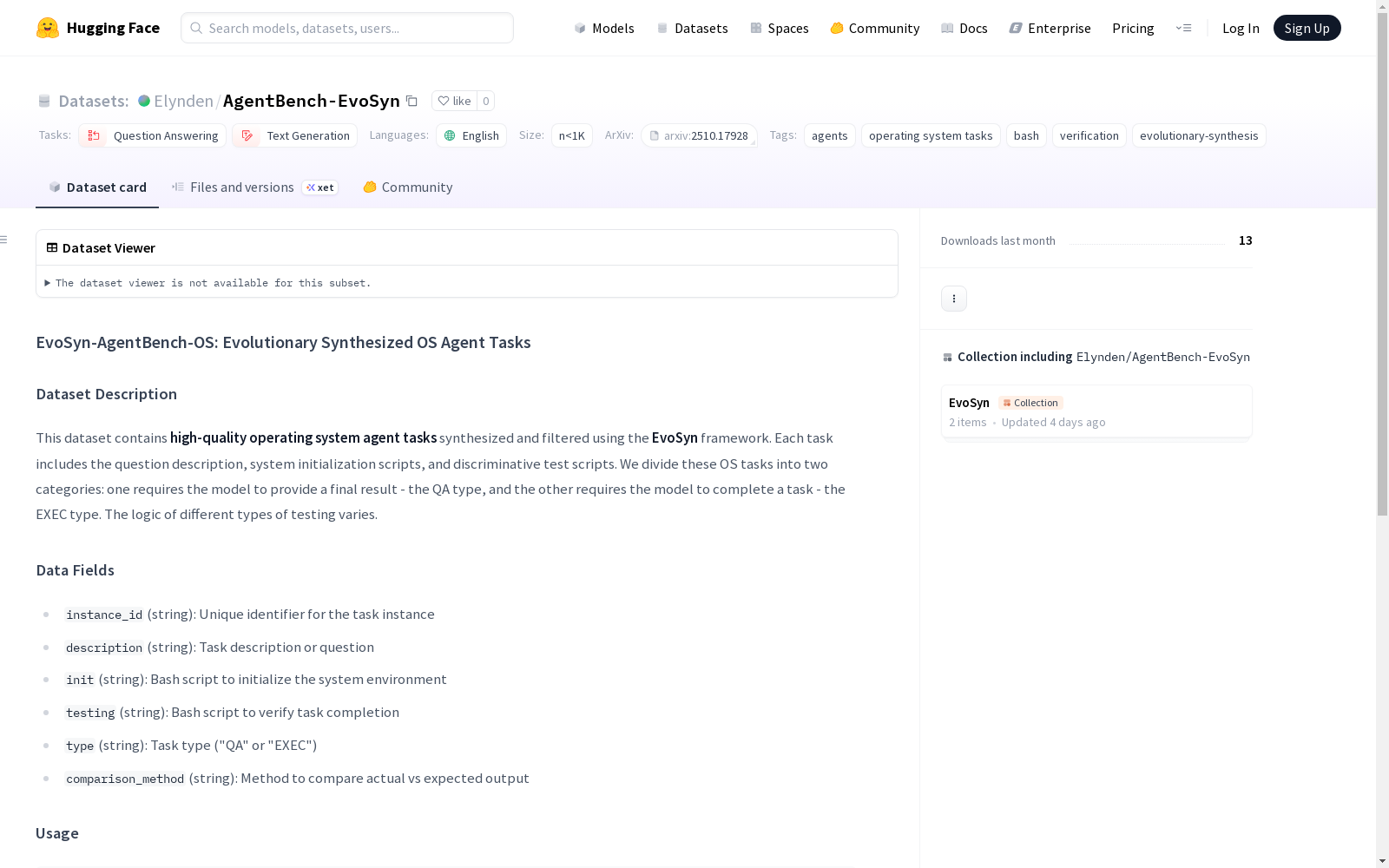Click the Usage heading

57,833
